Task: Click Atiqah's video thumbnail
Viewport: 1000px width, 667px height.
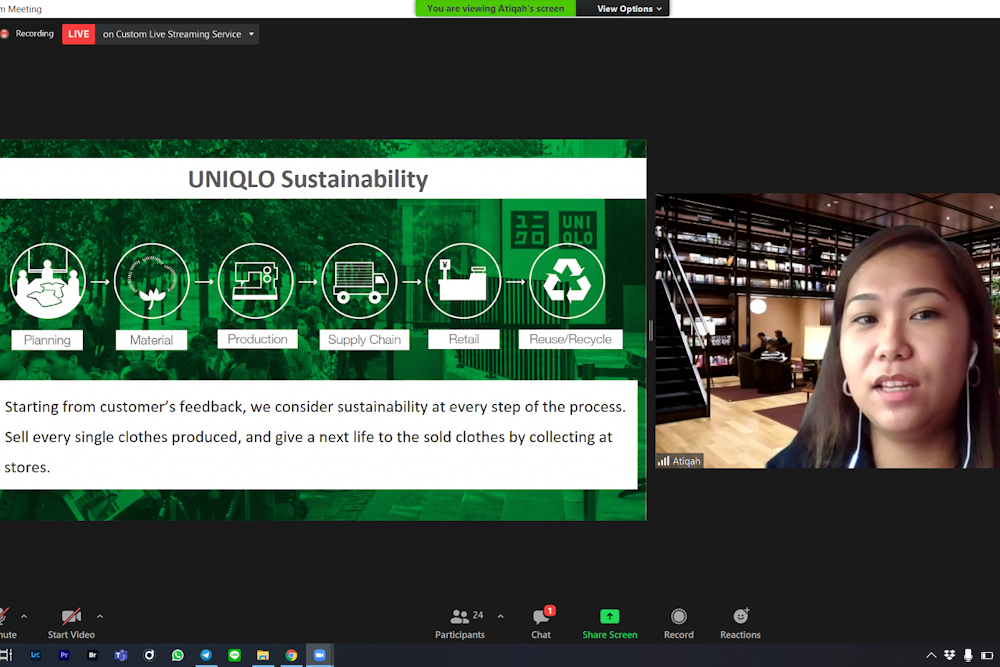Action: tap(827, 331)
